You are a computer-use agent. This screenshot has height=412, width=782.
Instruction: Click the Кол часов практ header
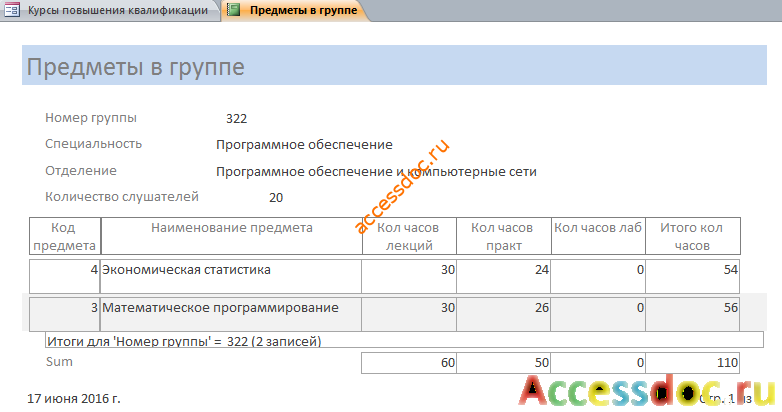504,236
